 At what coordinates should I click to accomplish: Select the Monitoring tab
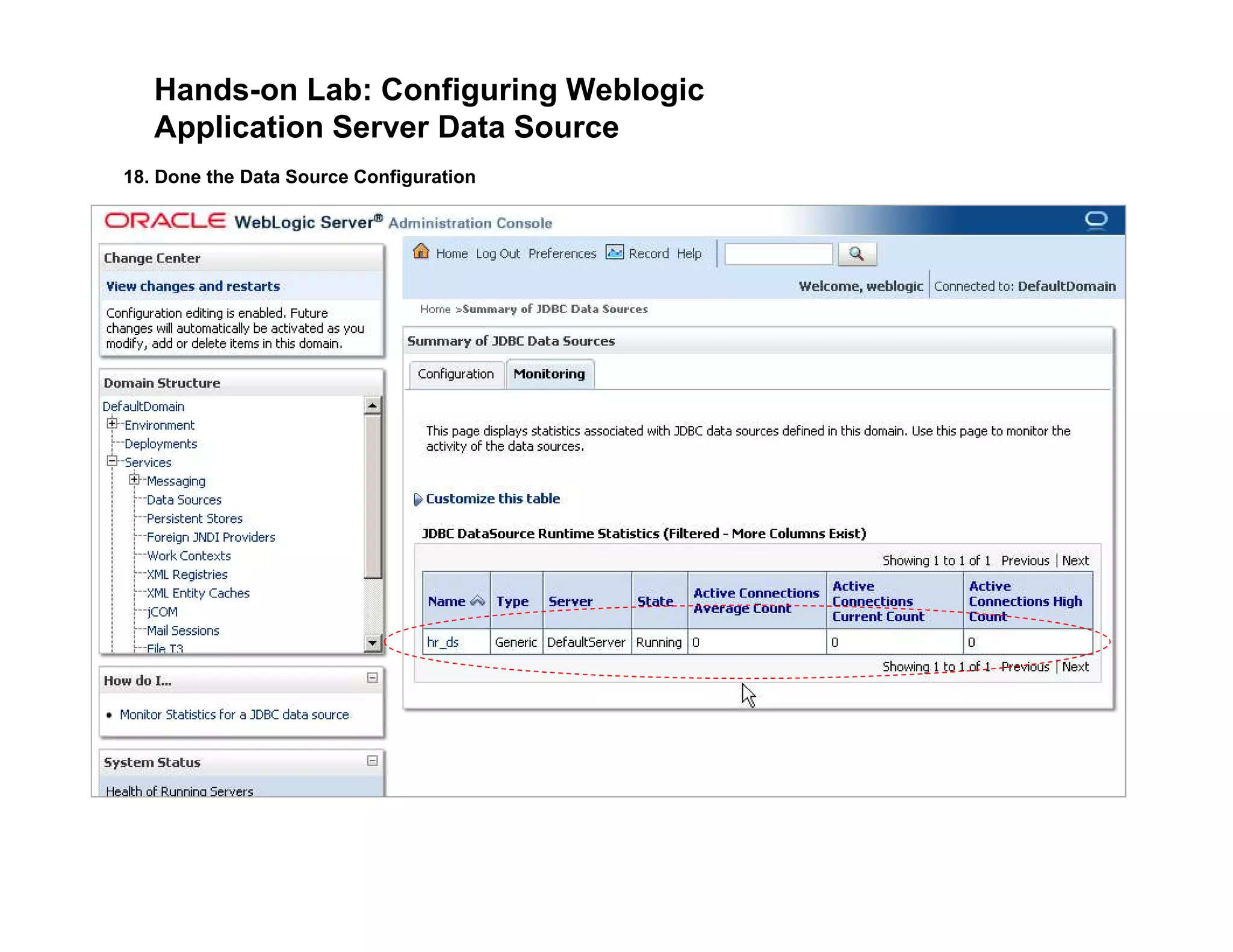(548, 374)
